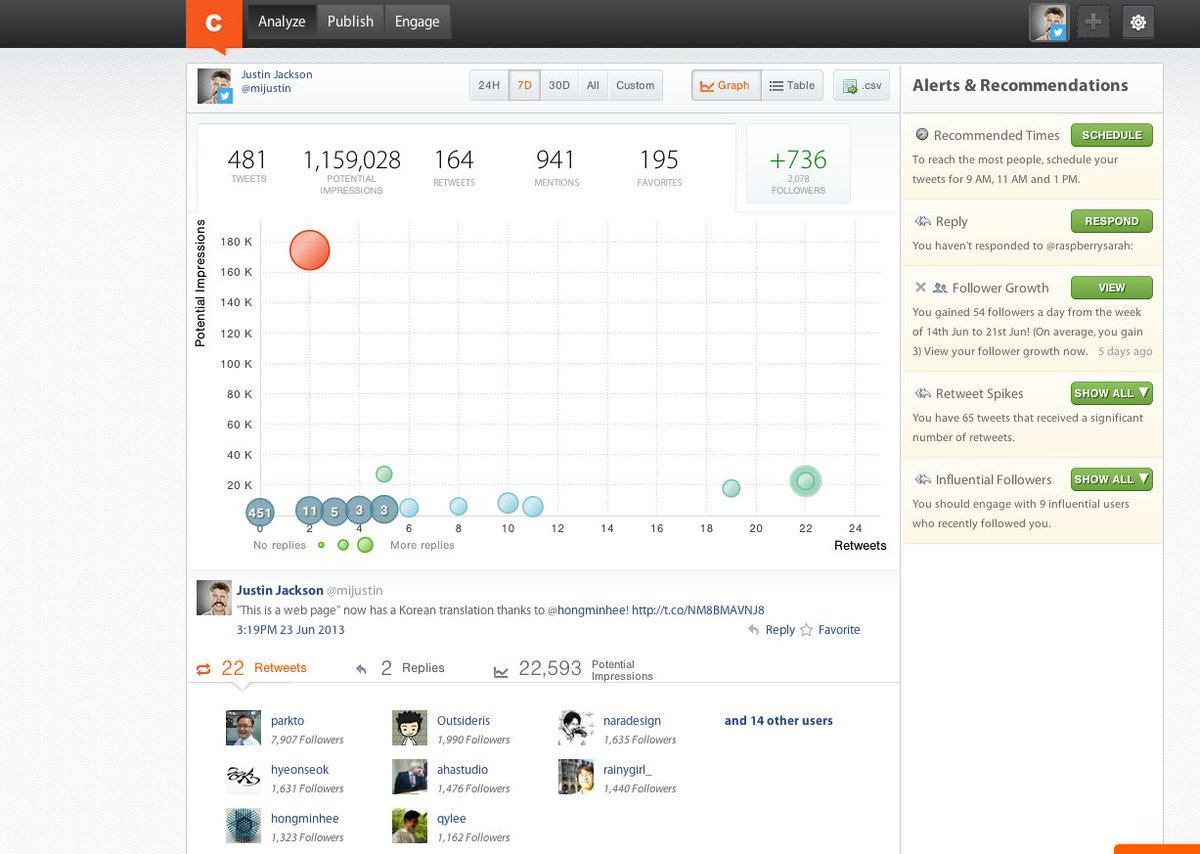The width and height of the screenshot is (1200, 854).
Task: Expand Influential Followers with Show All
Action: tap(1111, 480)
